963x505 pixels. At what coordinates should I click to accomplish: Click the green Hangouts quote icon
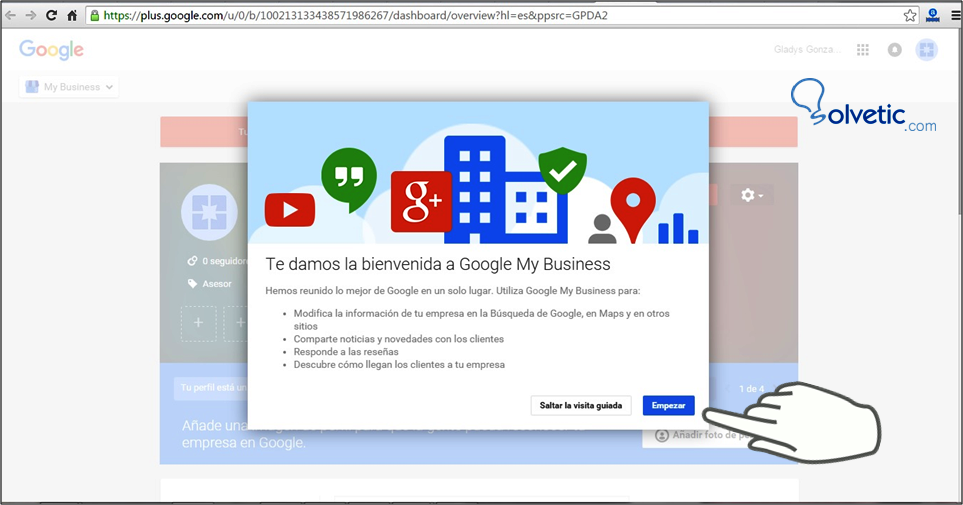[349, 178]
